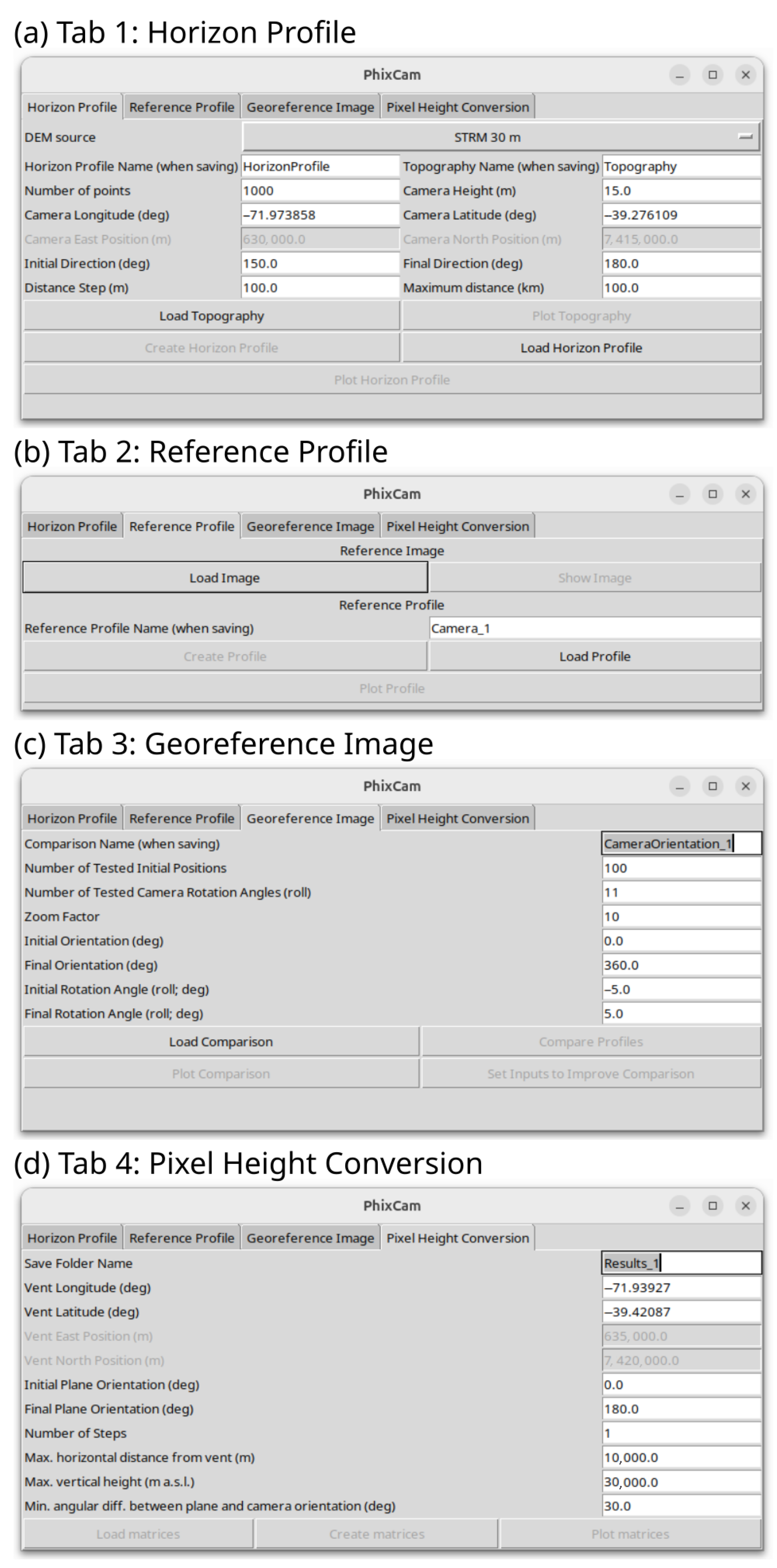This screenshot has height=1568, width=777.
Task: Click the Camera Longitude input field
Action: pyautogui.click(x=319, y=215)
